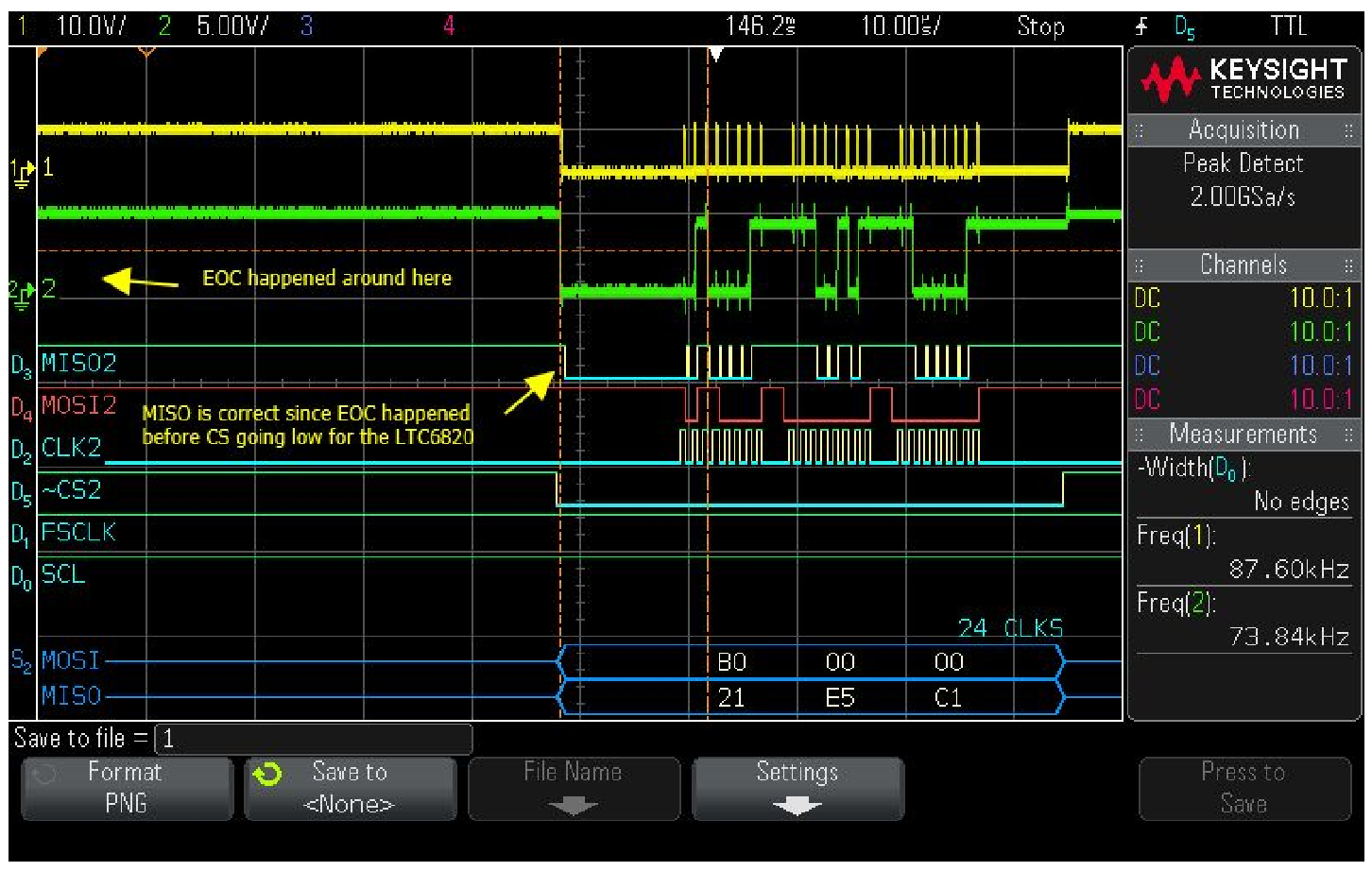Open the Measurements panel header
Image resolution: width=1372 pixels, height=871 pixels.
pyautogui.click(x=1243, y=435)
